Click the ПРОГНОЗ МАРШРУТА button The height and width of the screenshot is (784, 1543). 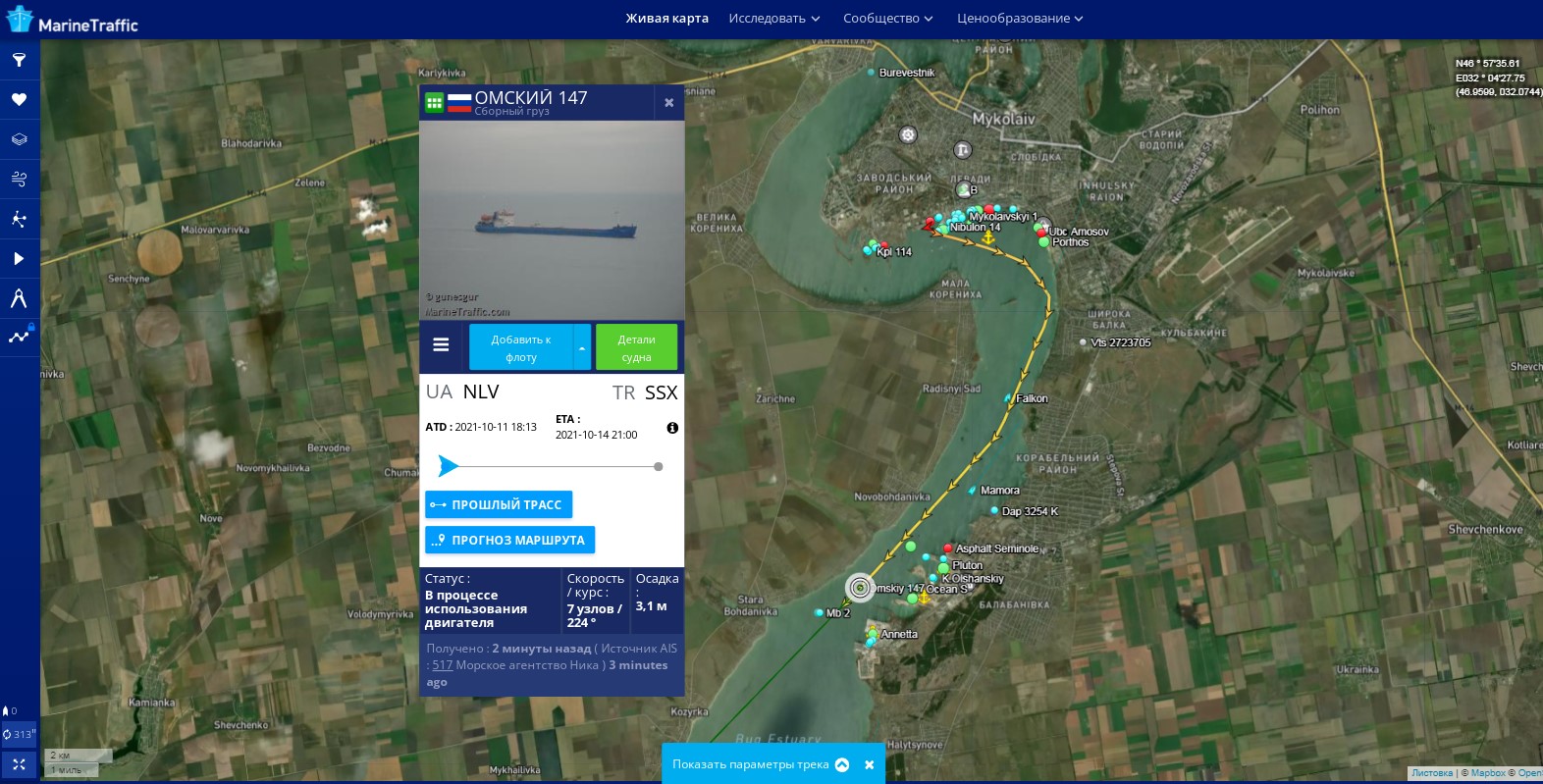pos(509,540)
